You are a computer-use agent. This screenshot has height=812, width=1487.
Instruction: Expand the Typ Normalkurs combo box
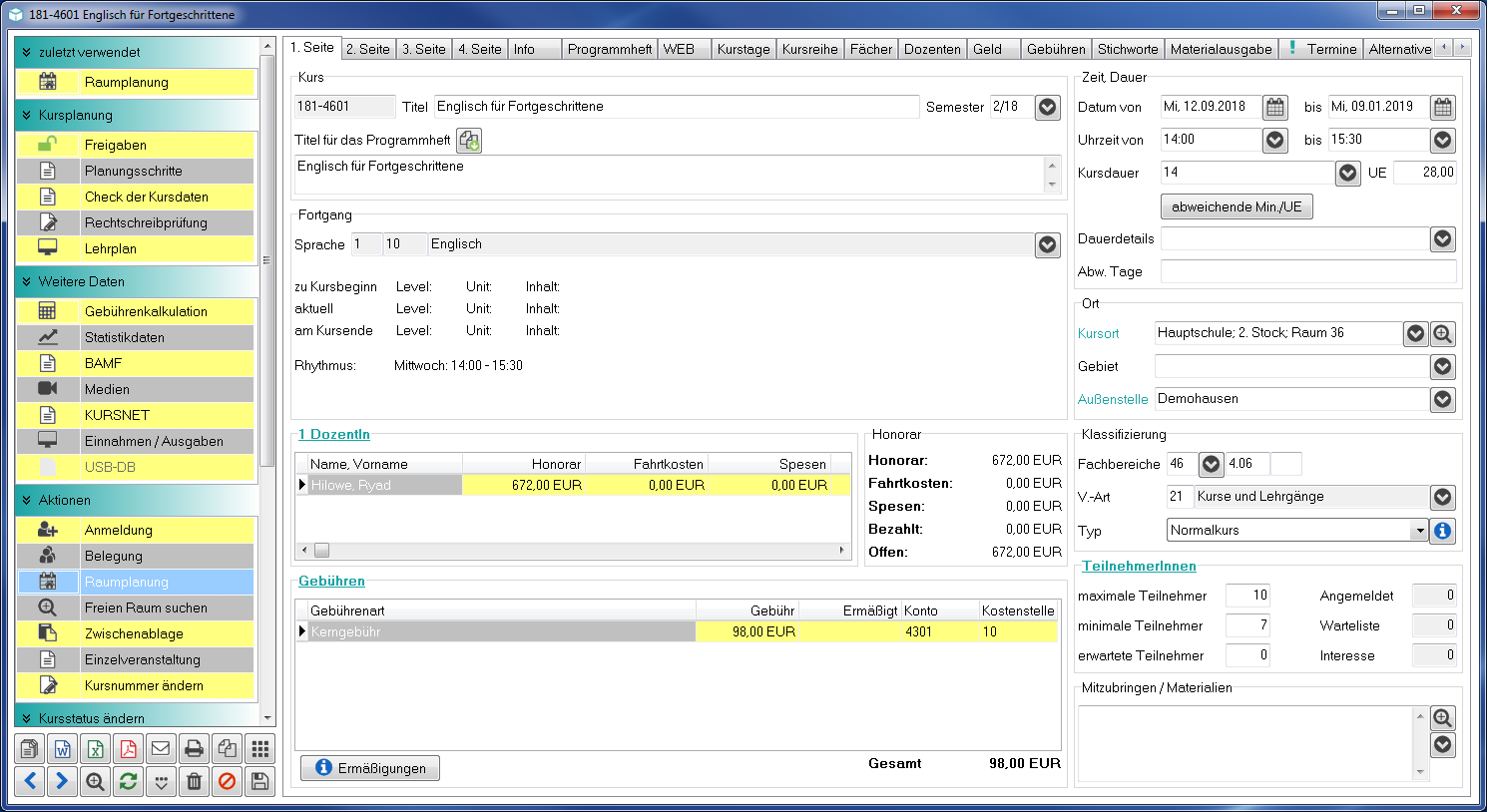(1419, 531)
